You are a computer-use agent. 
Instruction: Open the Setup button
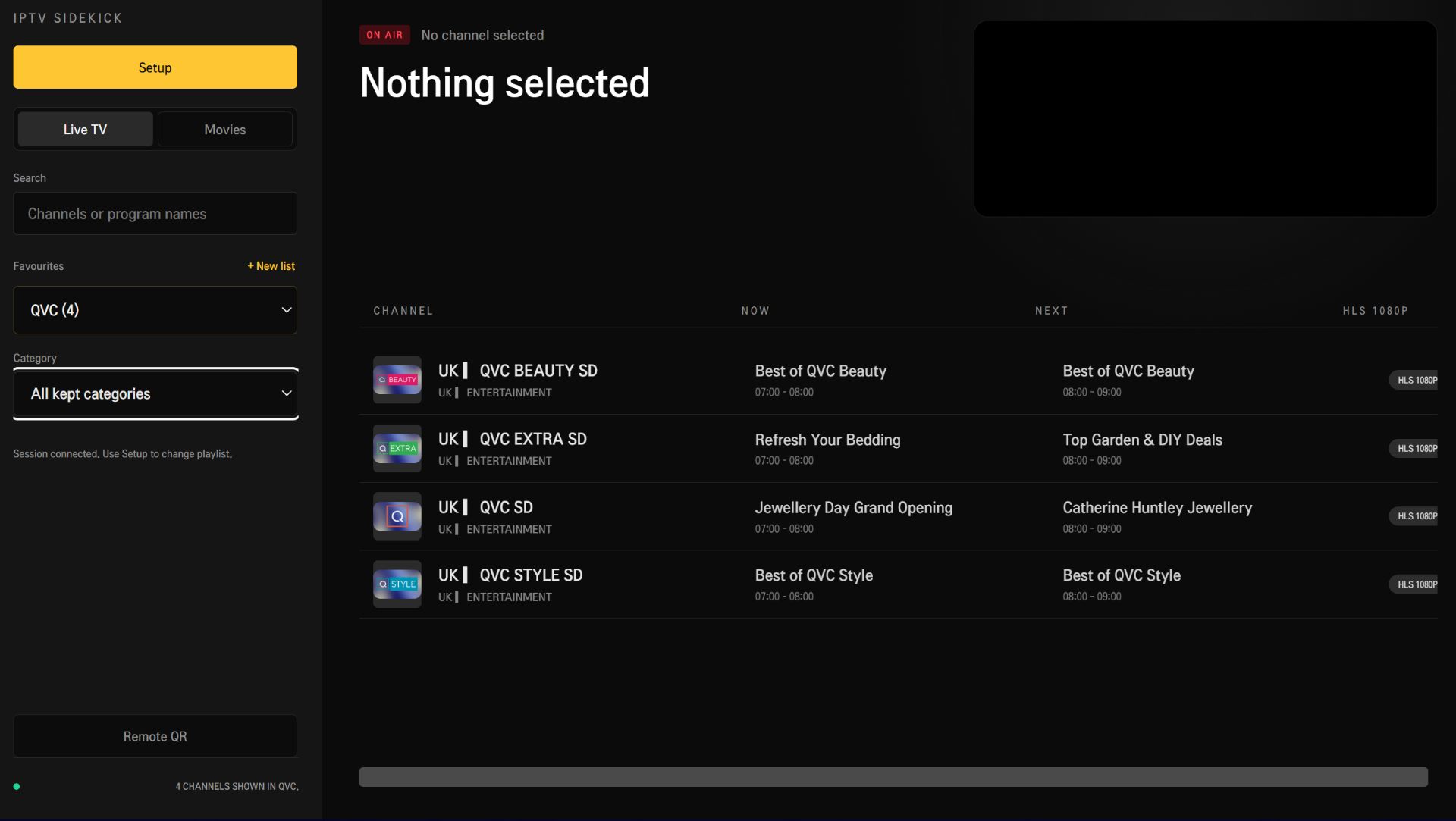click(x=155, y=67)
